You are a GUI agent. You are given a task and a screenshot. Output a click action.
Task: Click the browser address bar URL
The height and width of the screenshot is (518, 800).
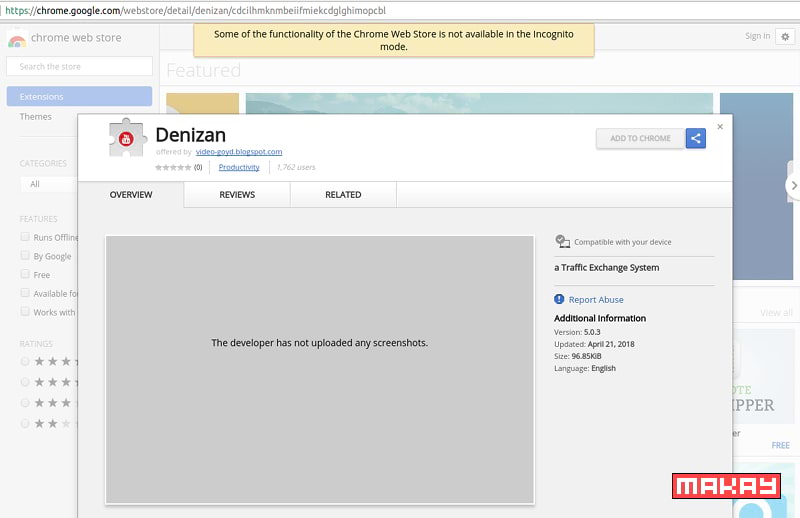coord(195,10)
